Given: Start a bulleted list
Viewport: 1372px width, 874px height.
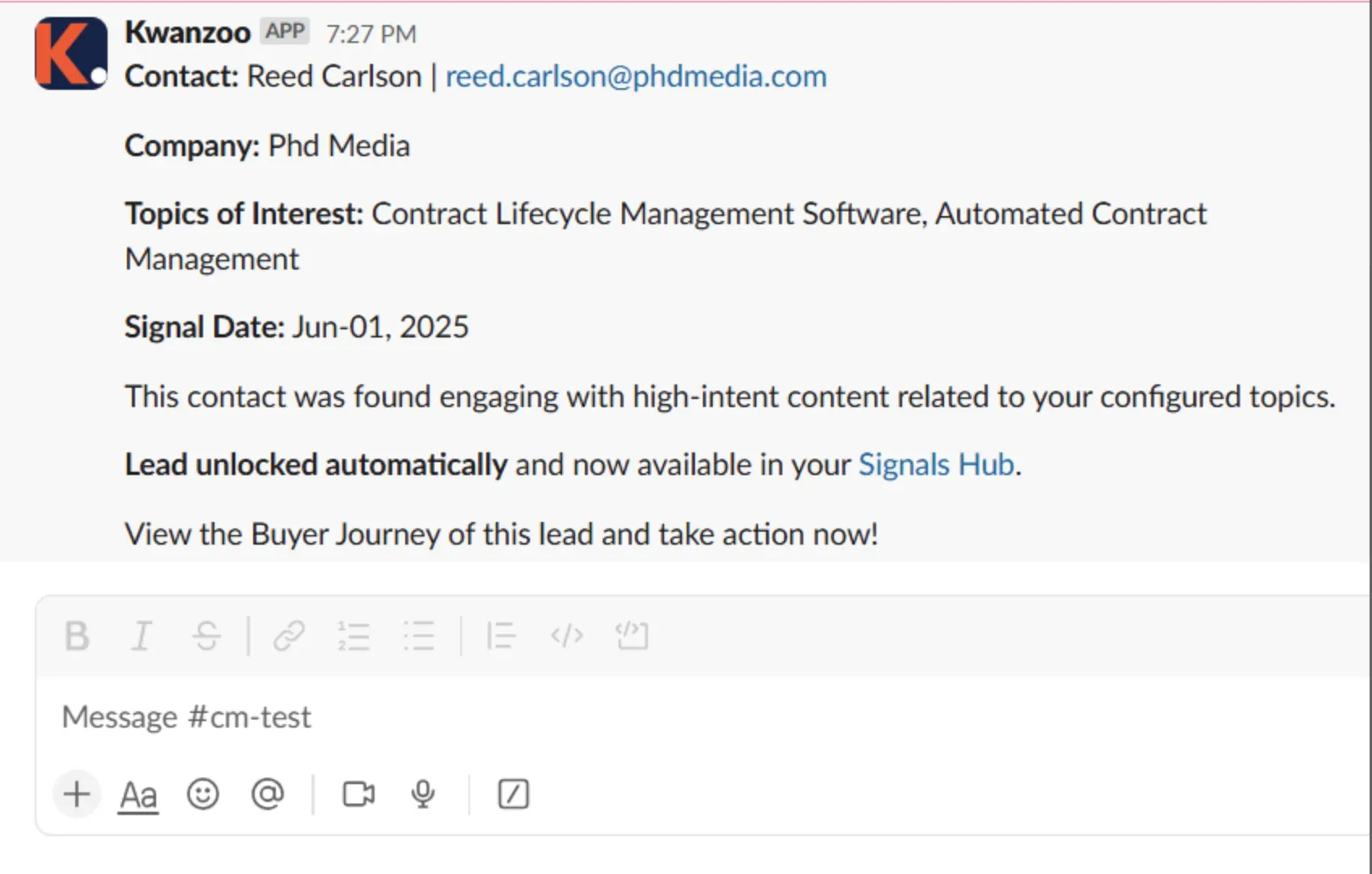Looking at the screenshot, I should coord(419,636).
